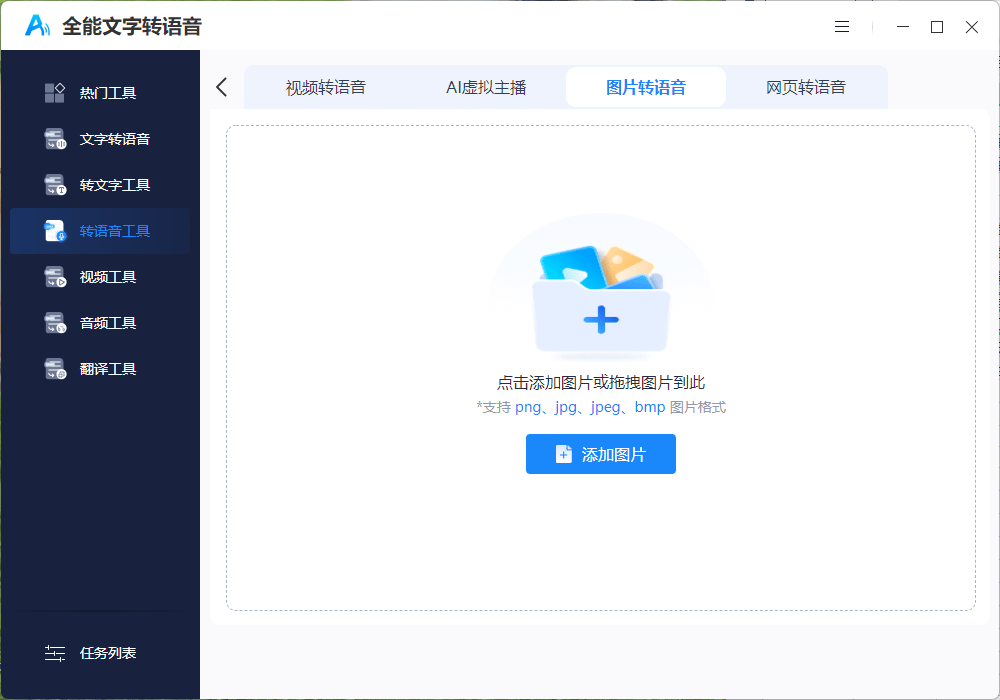Click the back arrow beside the tabs
1000x700 pixels.
pos(222,87)
